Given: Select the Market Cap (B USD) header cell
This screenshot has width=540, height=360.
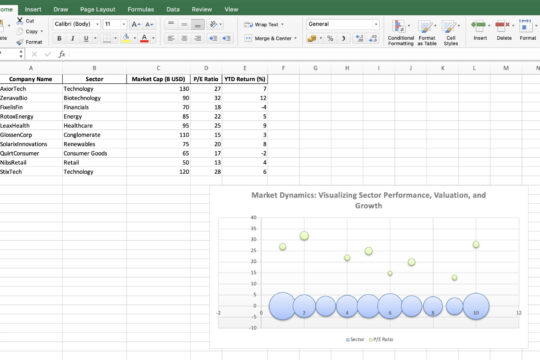Looking at the screenshot, I should coord(158,79).
